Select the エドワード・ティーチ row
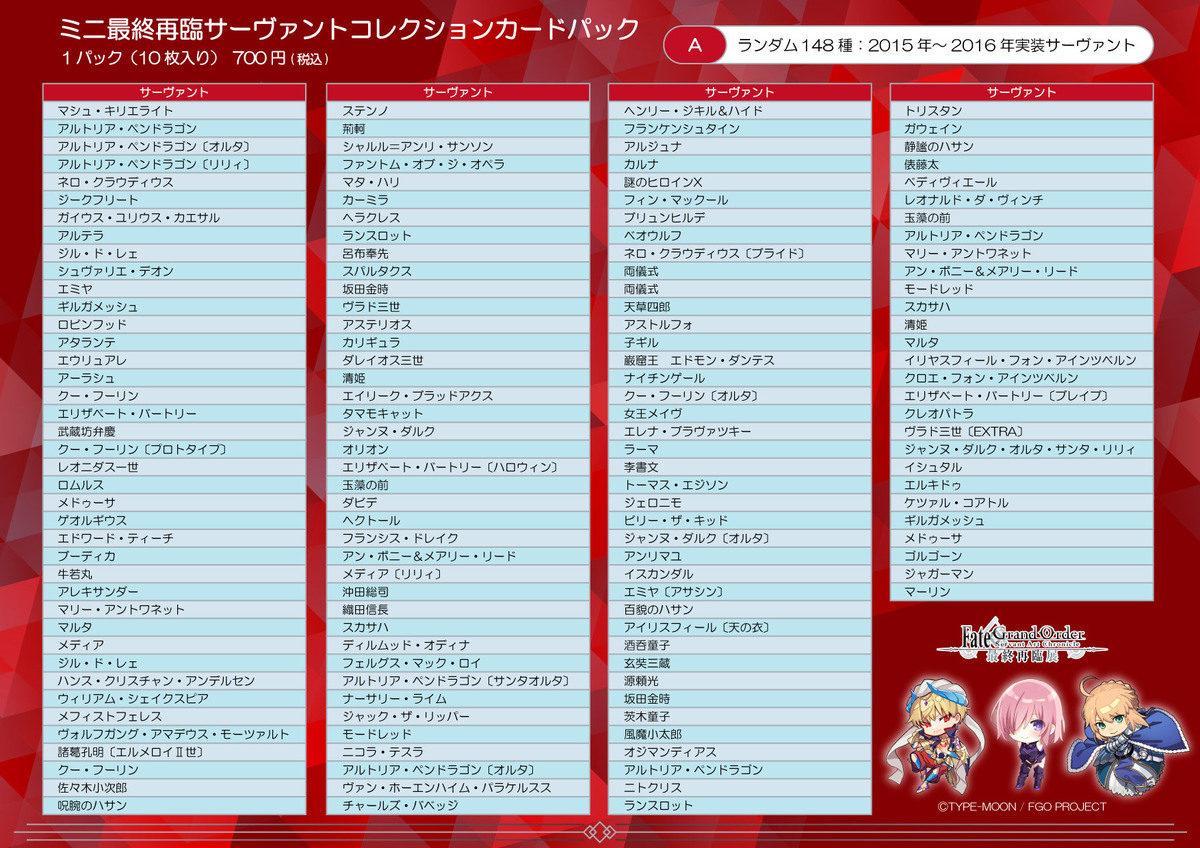This screenshot has height=848, width=1200. pos(174,538)
